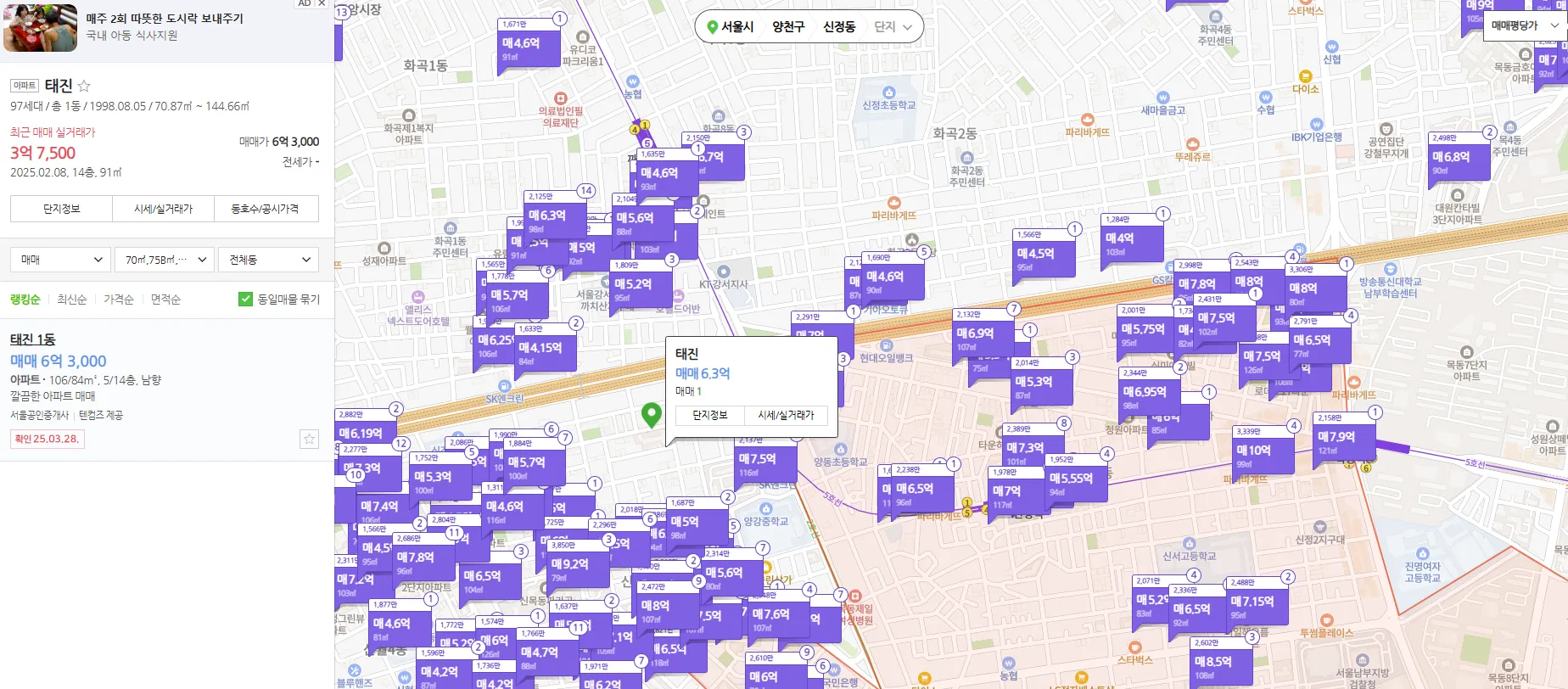Open the 매매 transaction type dropdown

(x=61, y=260)
